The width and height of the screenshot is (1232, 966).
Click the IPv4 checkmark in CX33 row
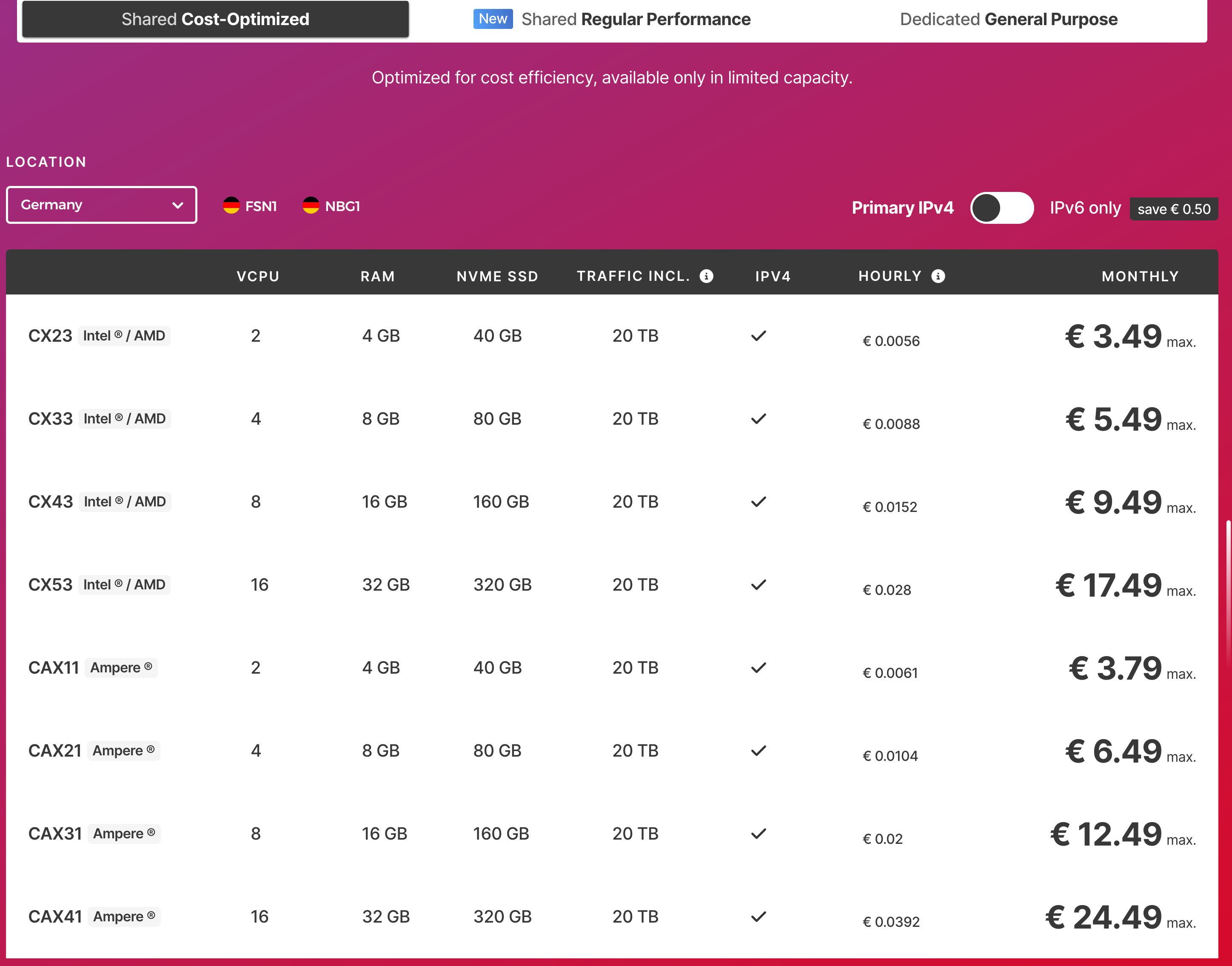coord(759,419)
